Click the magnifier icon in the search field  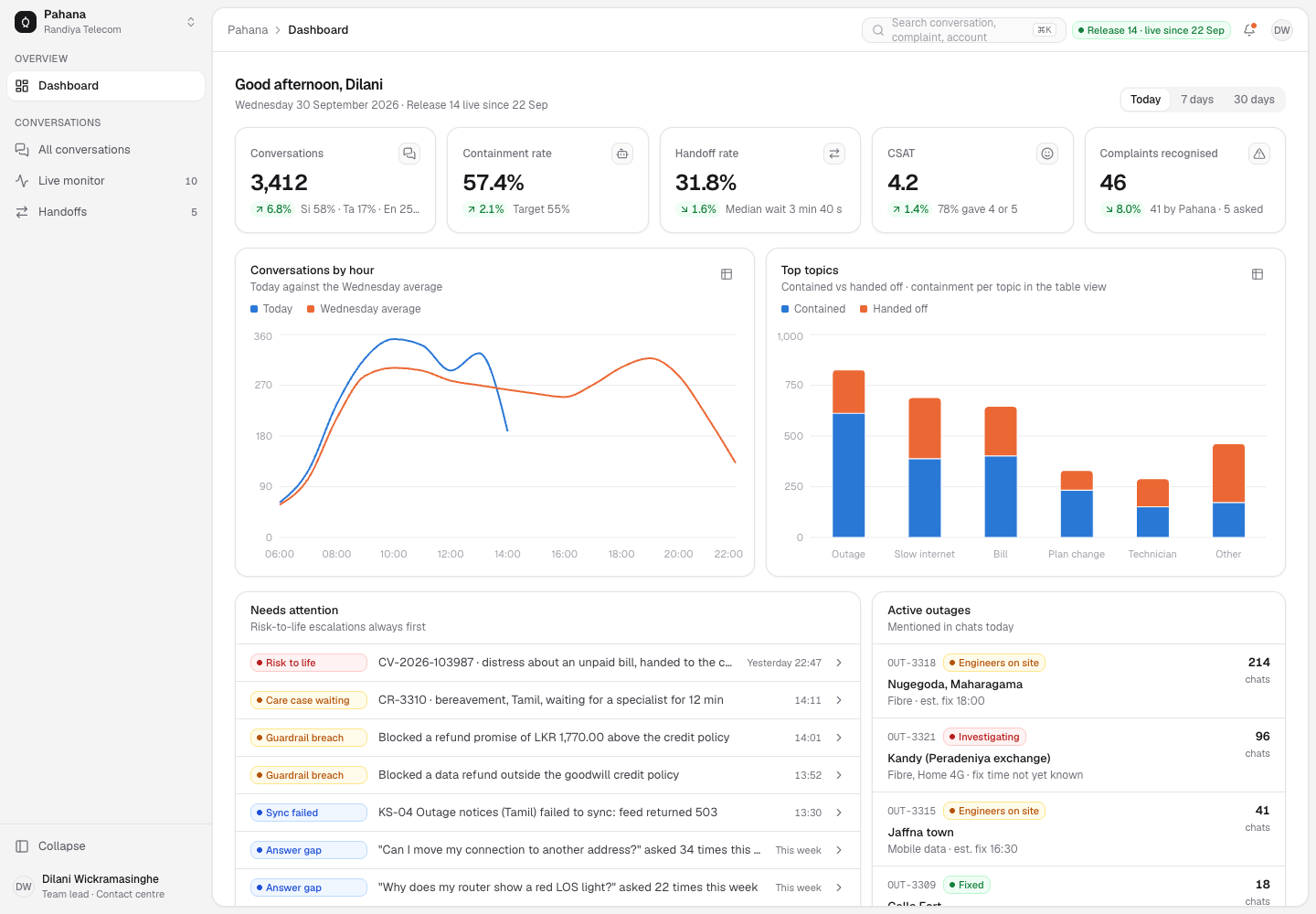point(878,30)
